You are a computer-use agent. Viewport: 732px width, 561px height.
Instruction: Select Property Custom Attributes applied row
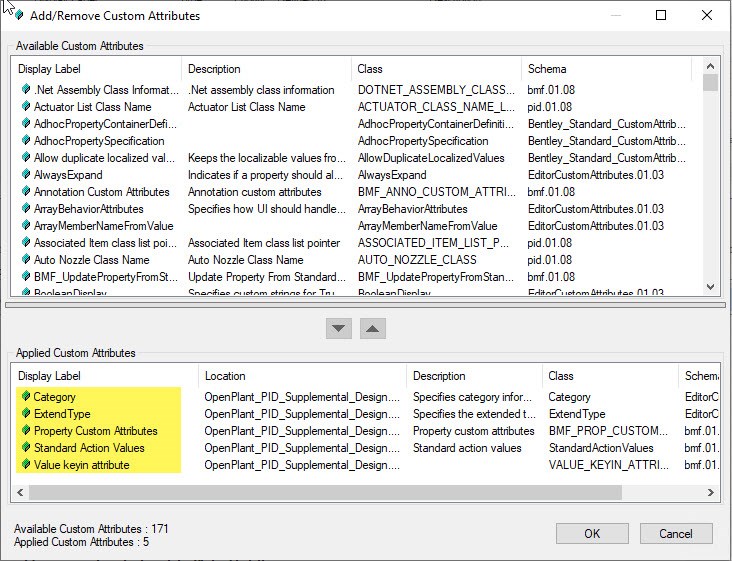coord(95,431)
